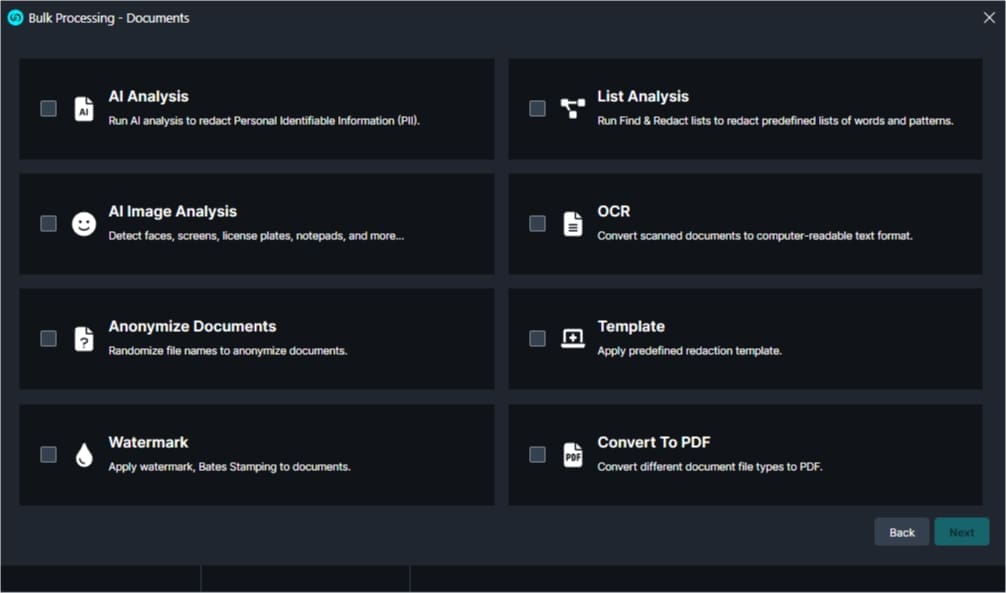The width and height of the screenshot is (1006, 593).
Task: Tick the Convert To PDF checkbox
Action: click(537, 454)
